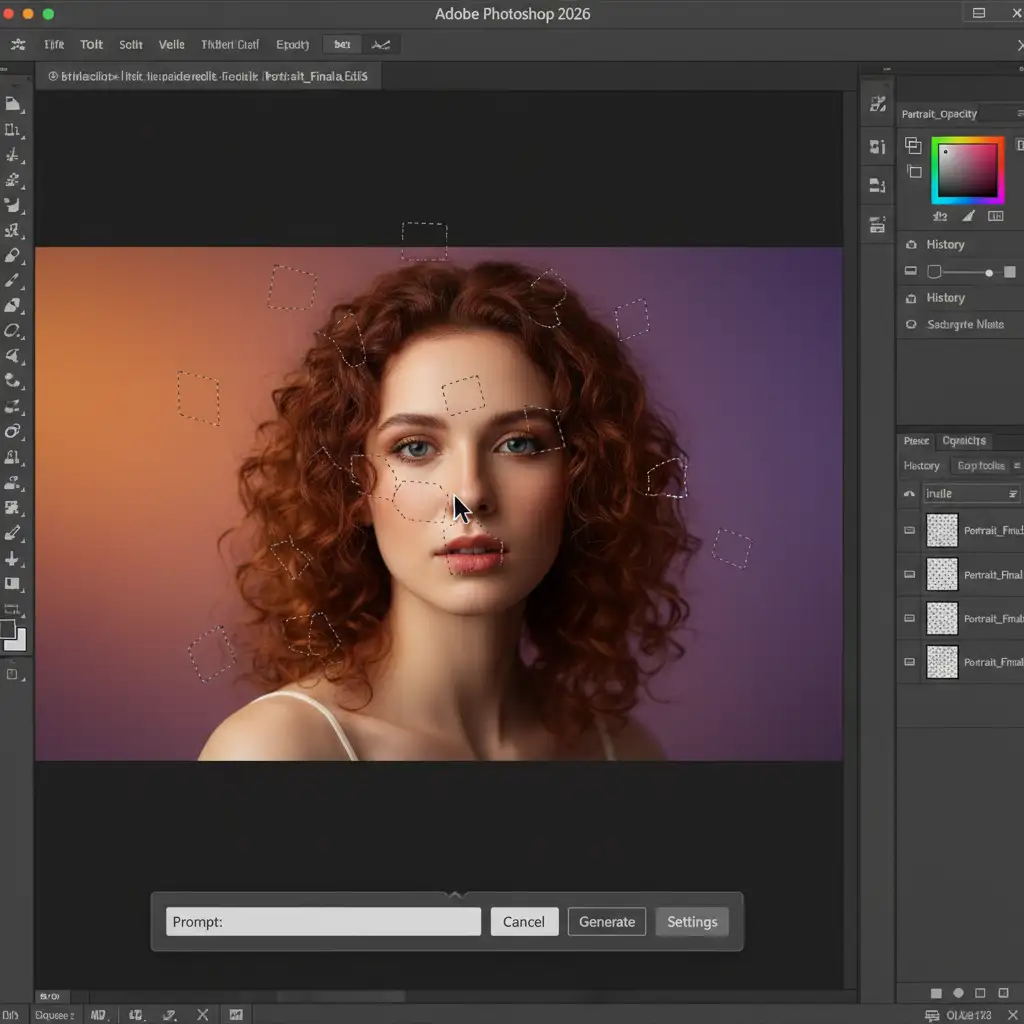Click inside the square color picker field
This screenshot has width=1024, height=1024.
(x=967, y=171)
